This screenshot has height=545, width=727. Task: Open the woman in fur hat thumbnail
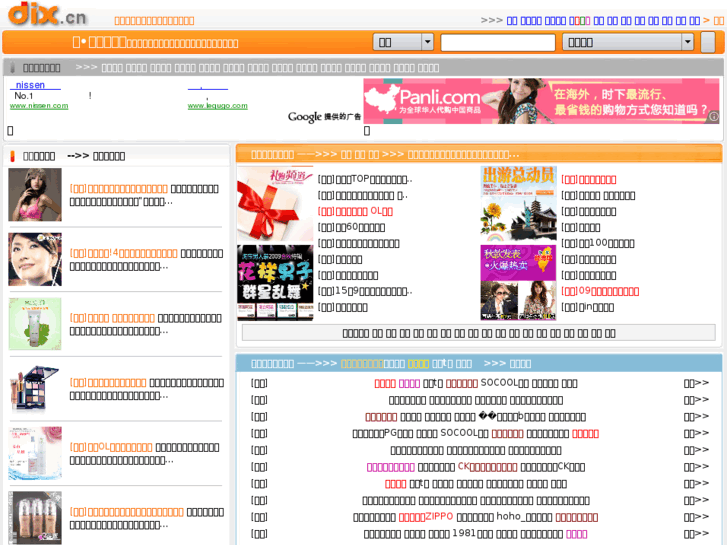coord(35,194)
